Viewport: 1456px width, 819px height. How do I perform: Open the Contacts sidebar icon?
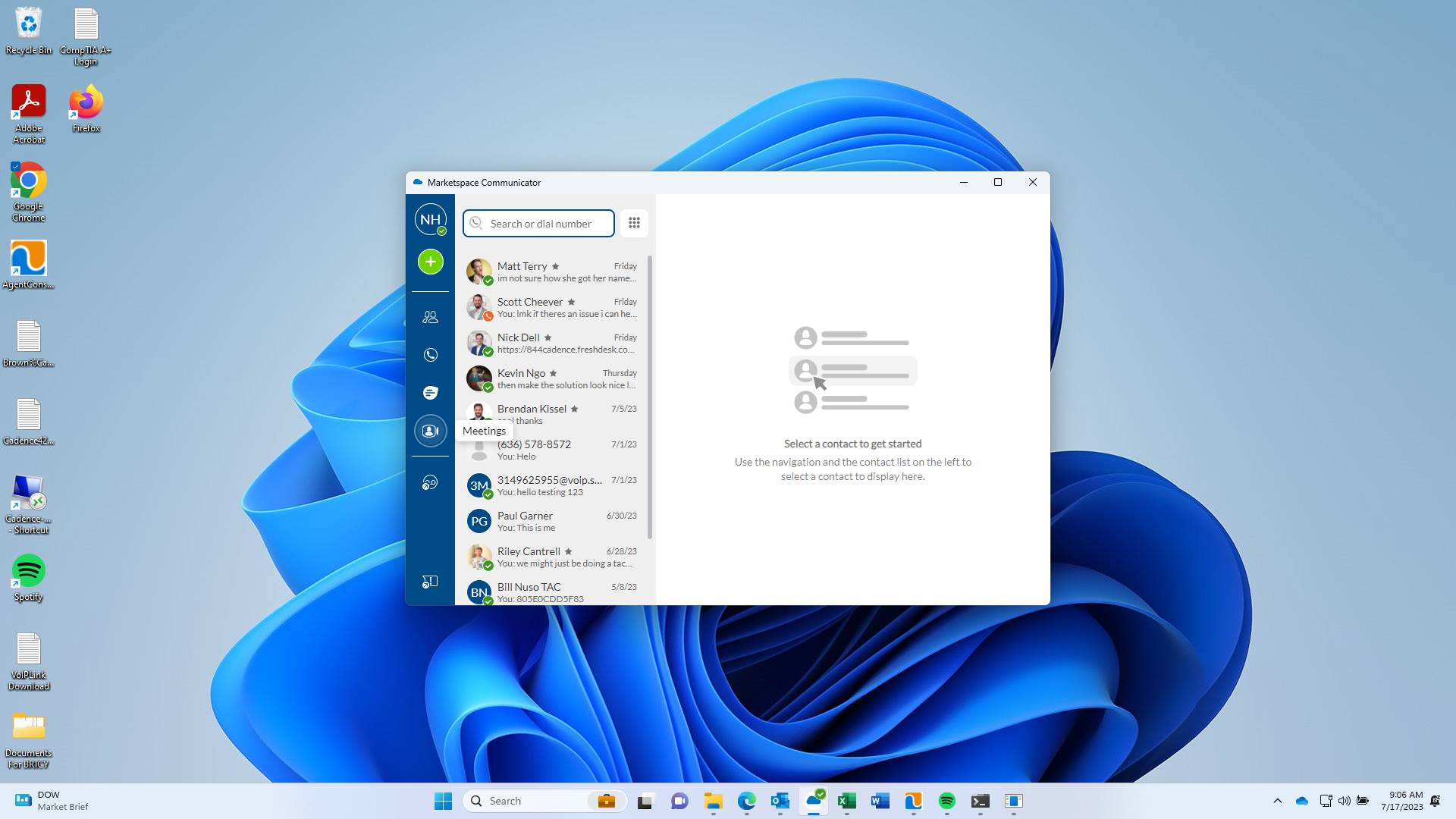(430, 317)
